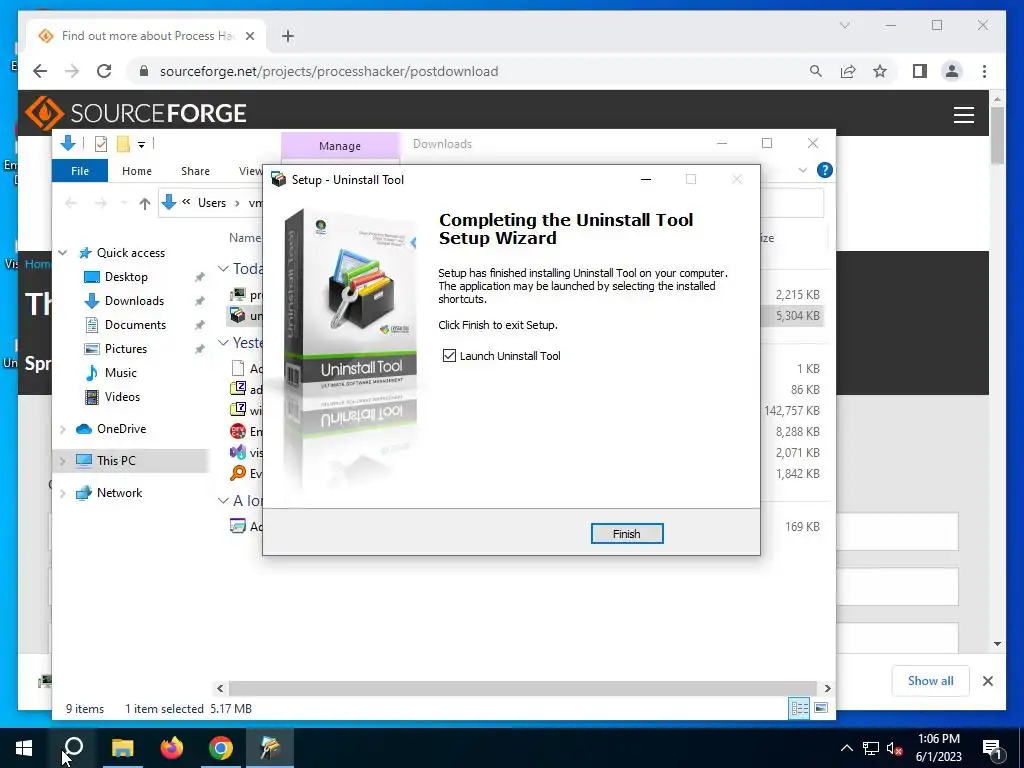Screen dimensions: 1024x768
Task: Select Music in navigation pane
Action: [120, 373]
